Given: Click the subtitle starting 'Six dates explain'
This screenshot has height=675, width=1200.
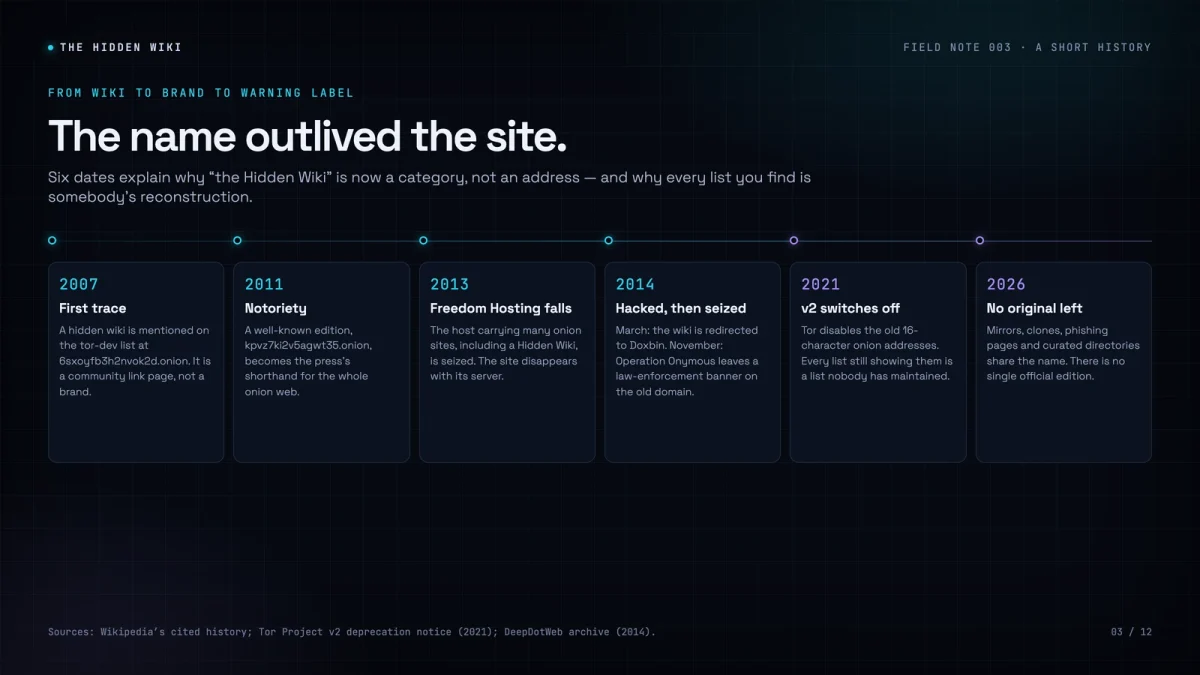Looking at the screenshot, I should [x=429, y=187].
